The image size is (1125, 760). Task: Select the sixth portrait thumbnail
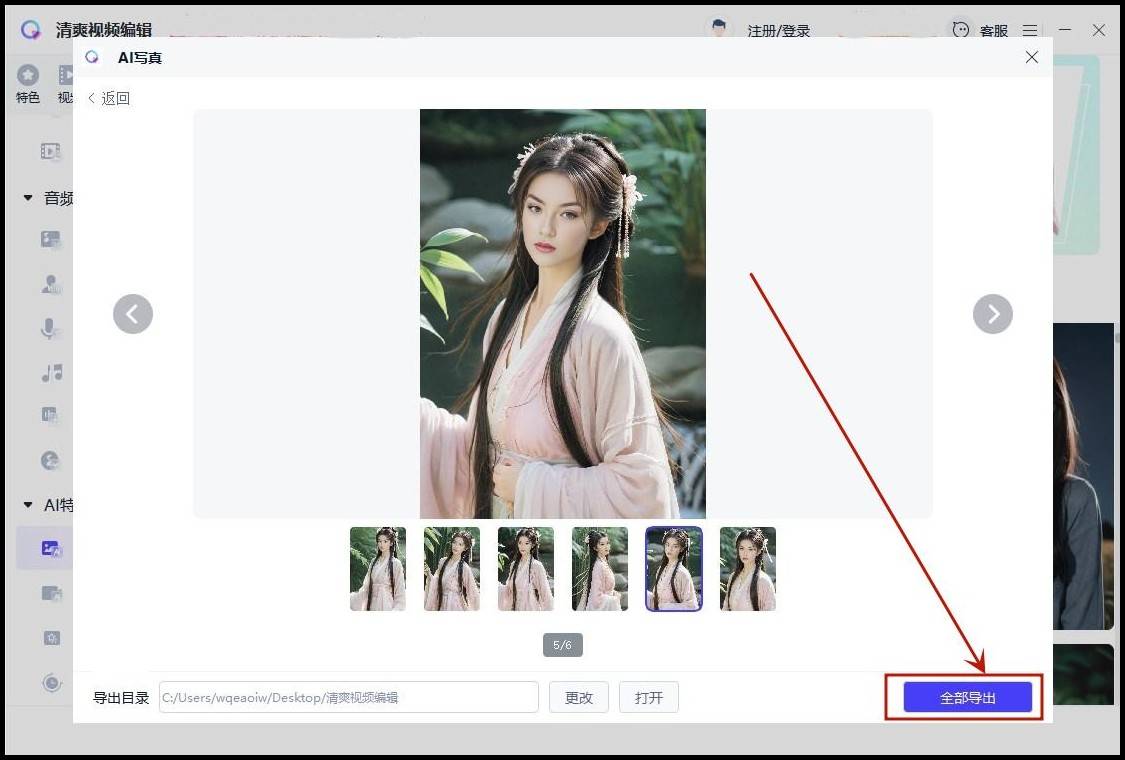(x=748, y=569)
